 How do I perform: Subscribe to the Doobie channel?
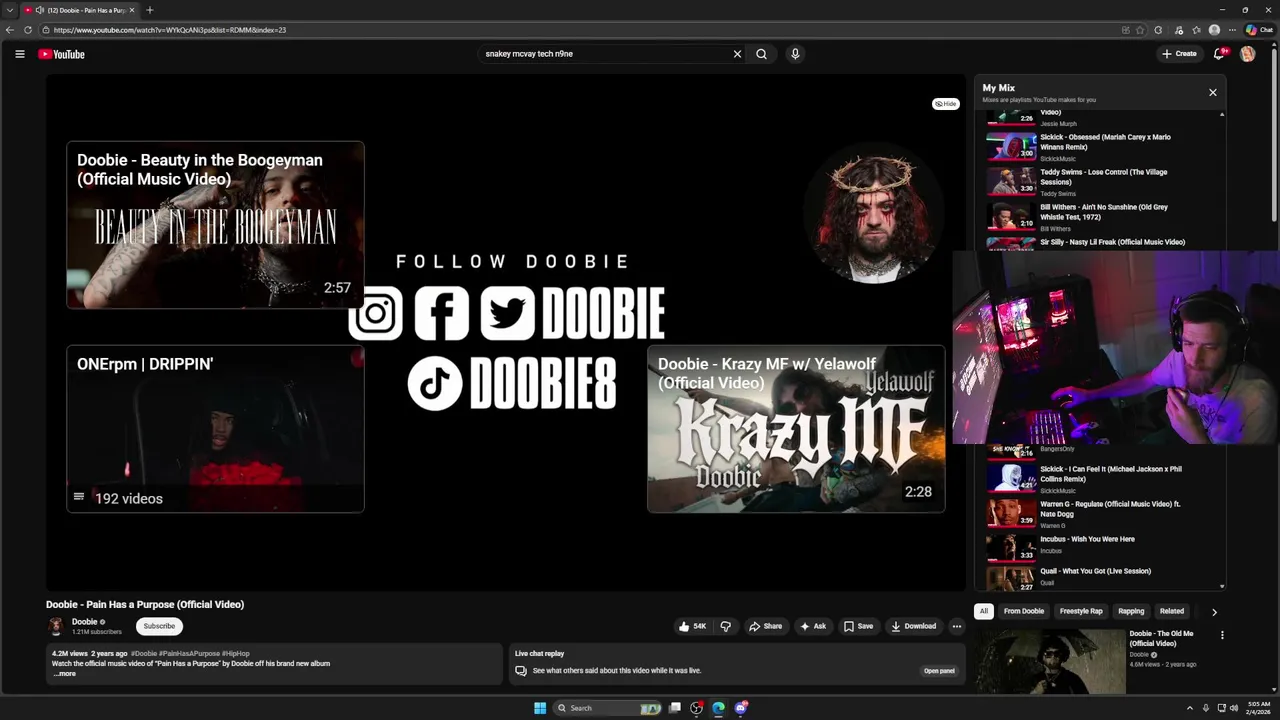tap(159, 626)
